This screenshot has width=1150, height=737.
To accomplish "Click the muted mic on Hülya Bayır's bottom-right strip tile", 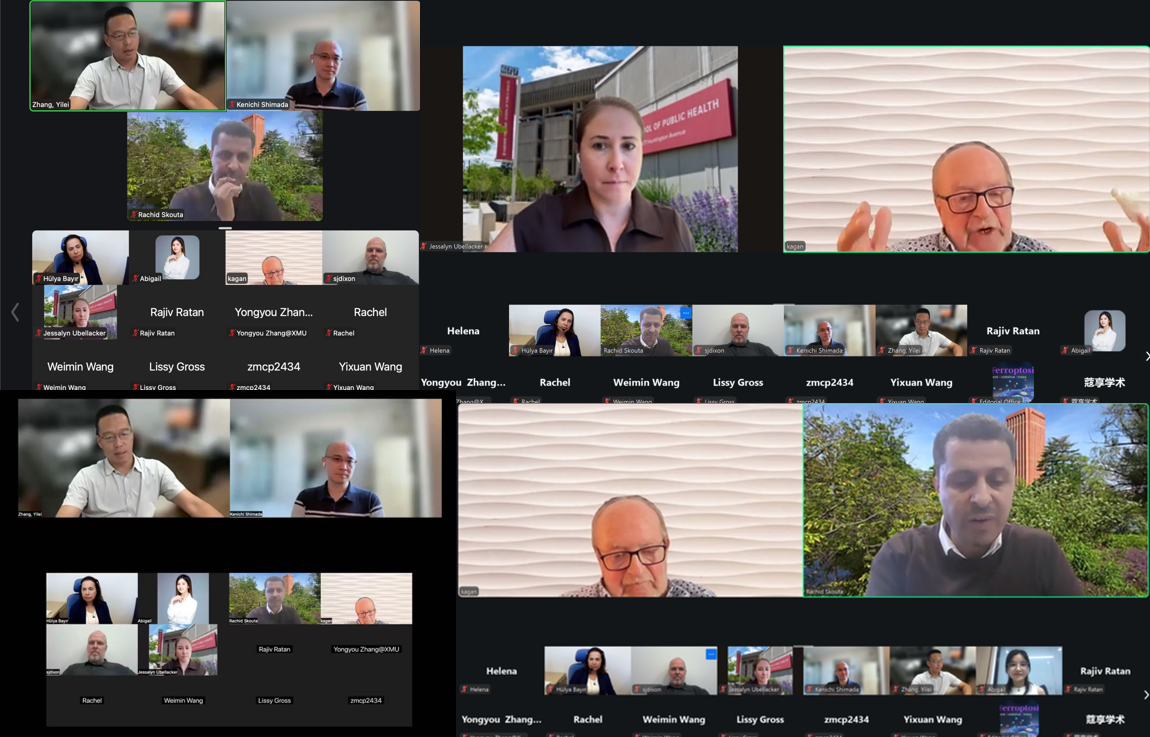I will [x=552, y=689].
